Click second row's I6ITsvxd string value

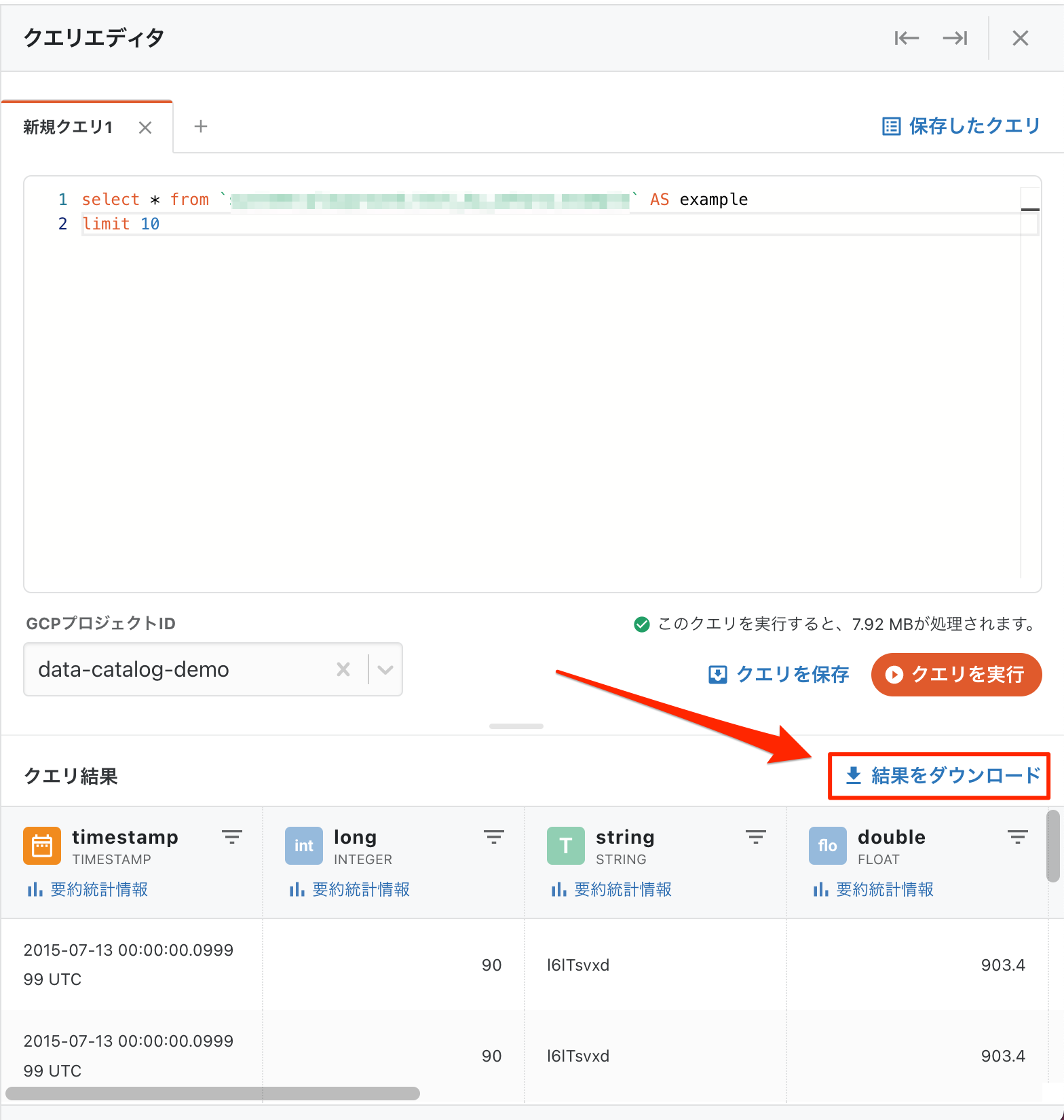pos(578,1056)
